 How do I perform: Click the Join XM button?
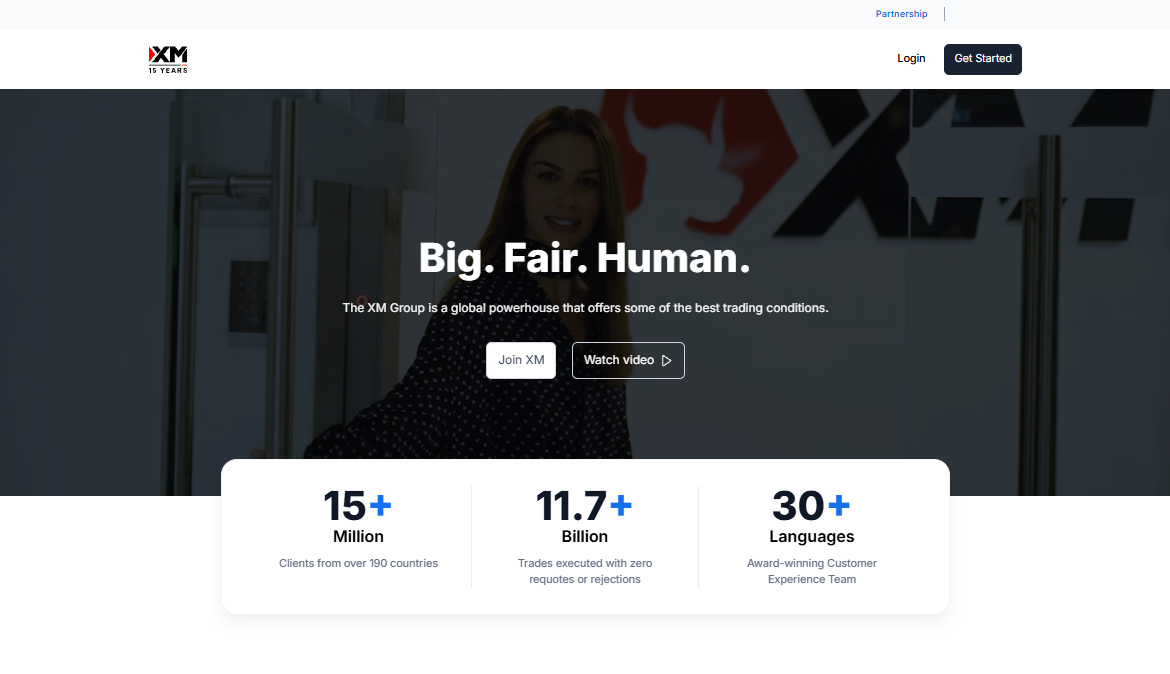(521, 361)
